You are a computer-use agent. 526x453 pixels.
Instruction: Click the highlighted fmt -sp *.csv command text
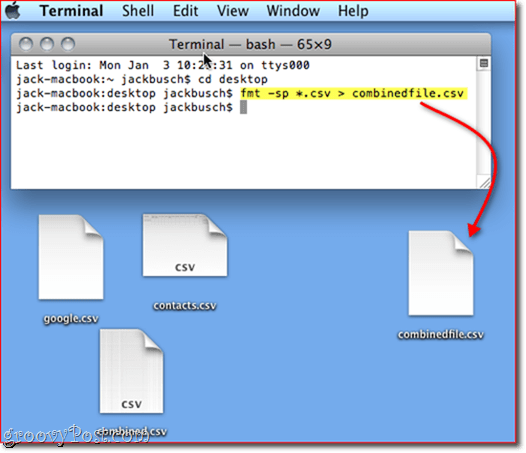354,93
